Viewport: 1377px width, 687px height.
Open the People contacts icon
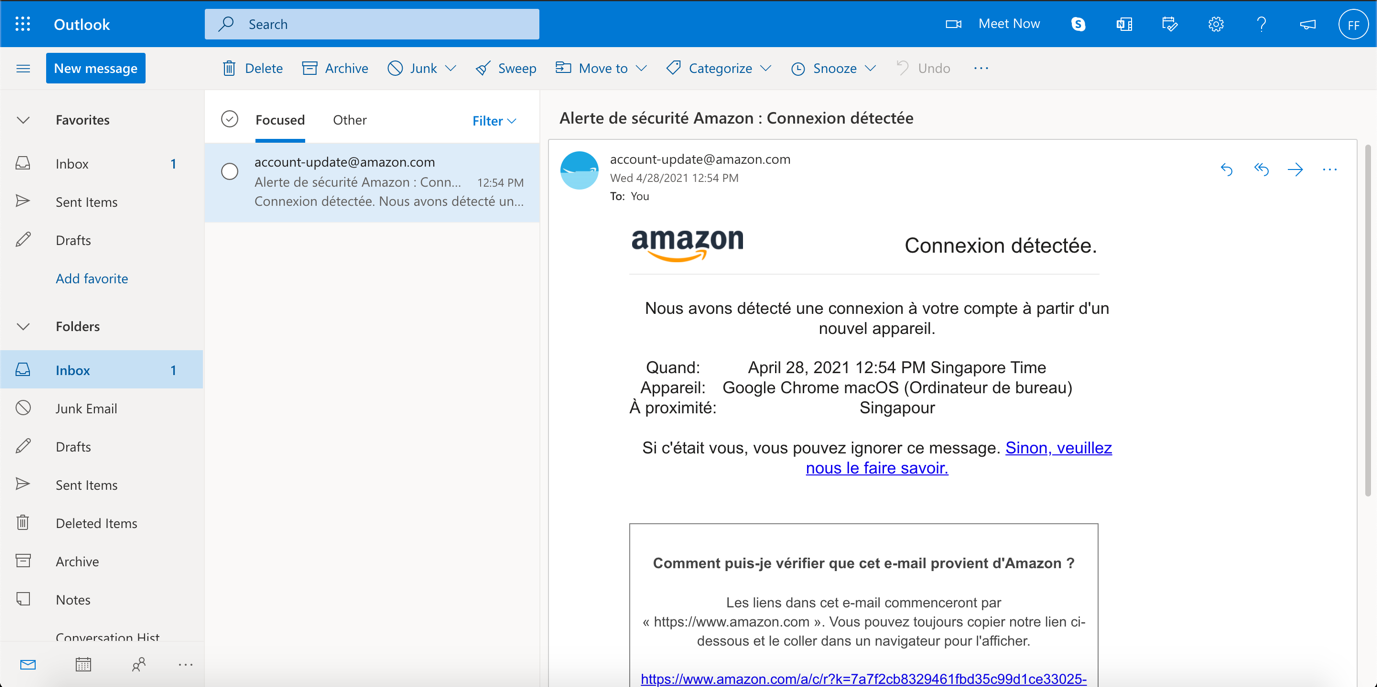click(x=139, y=664)
